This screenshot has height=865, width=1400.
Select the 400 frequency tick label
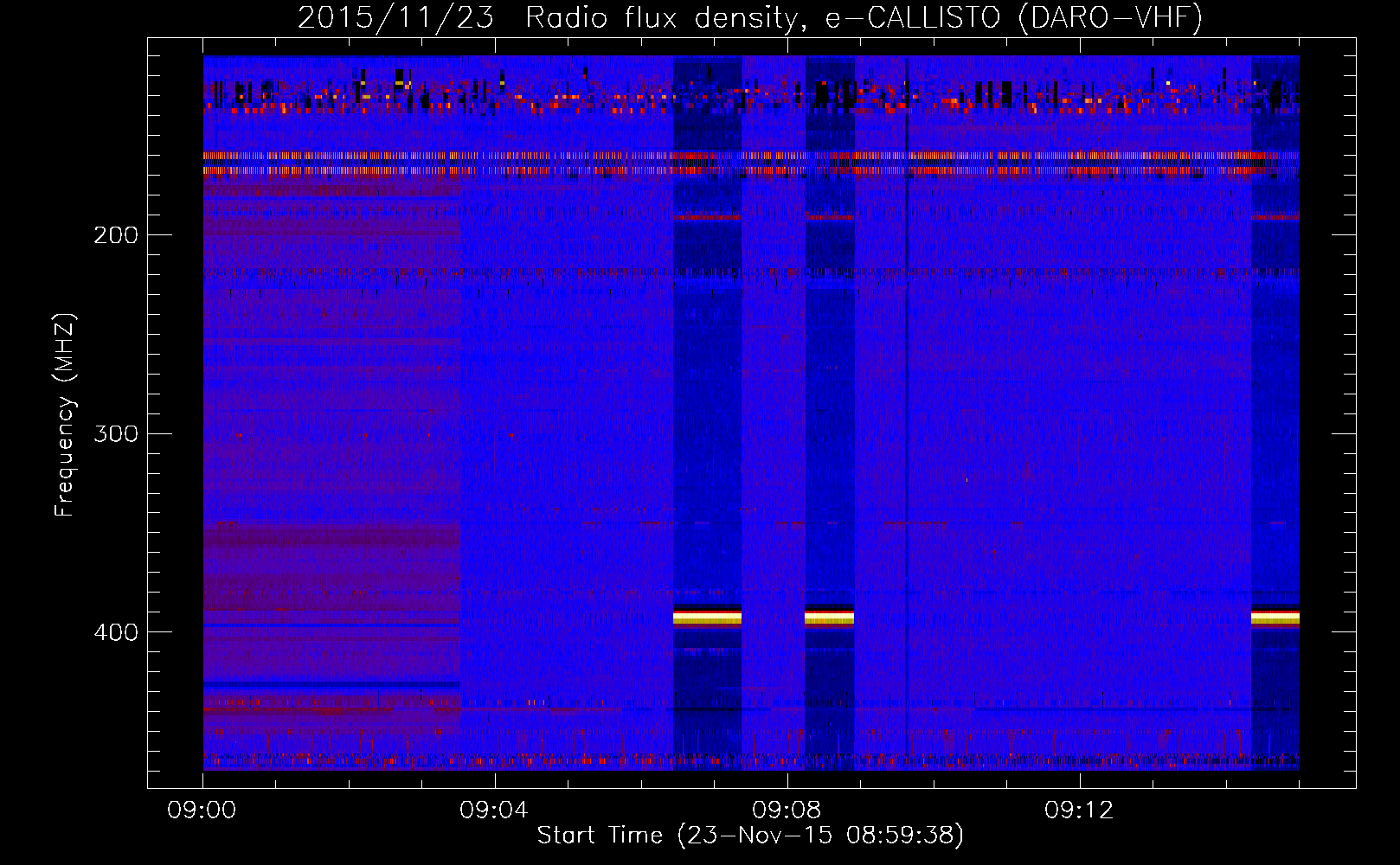click(116, 632)
